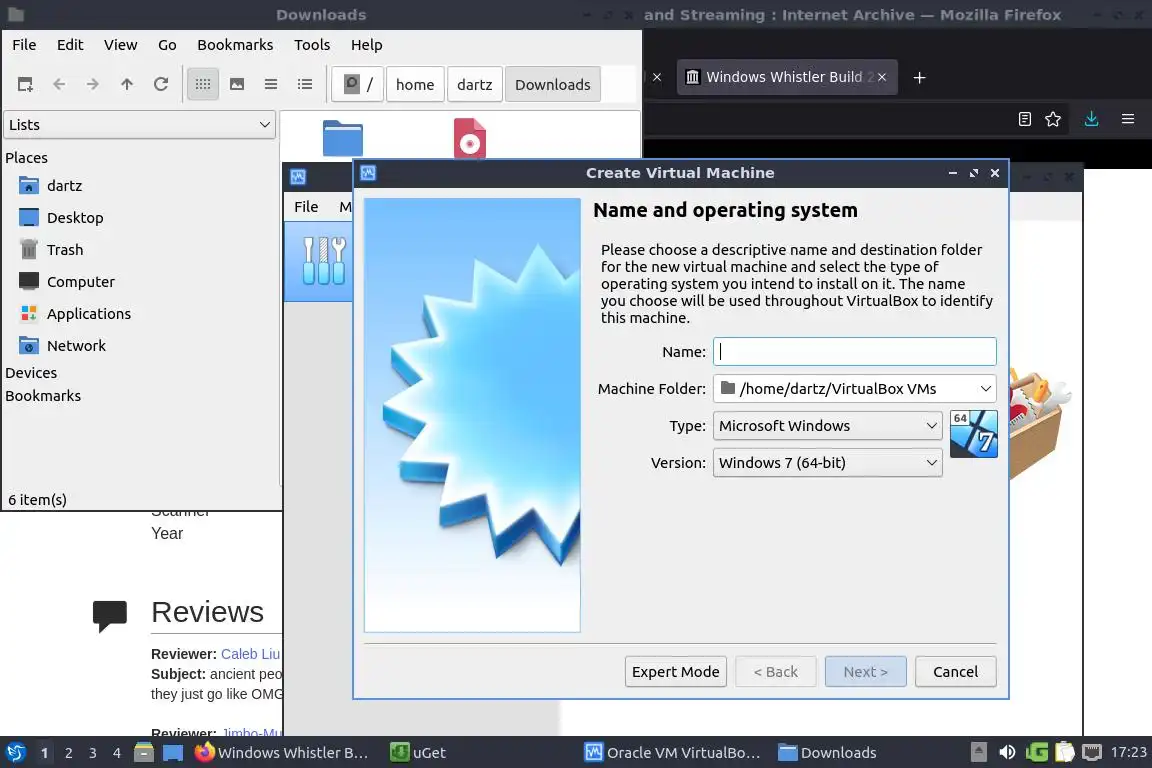Open the Bookmarks menu in file manager
Viewport: 1152px width, 768px height.
pos(235,45)
